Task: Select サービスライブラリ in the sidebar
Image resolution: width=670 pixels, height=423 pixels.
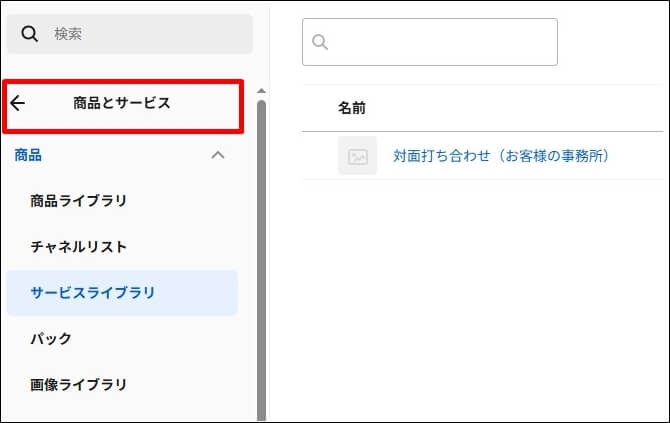Action: [x=122, y=293]
